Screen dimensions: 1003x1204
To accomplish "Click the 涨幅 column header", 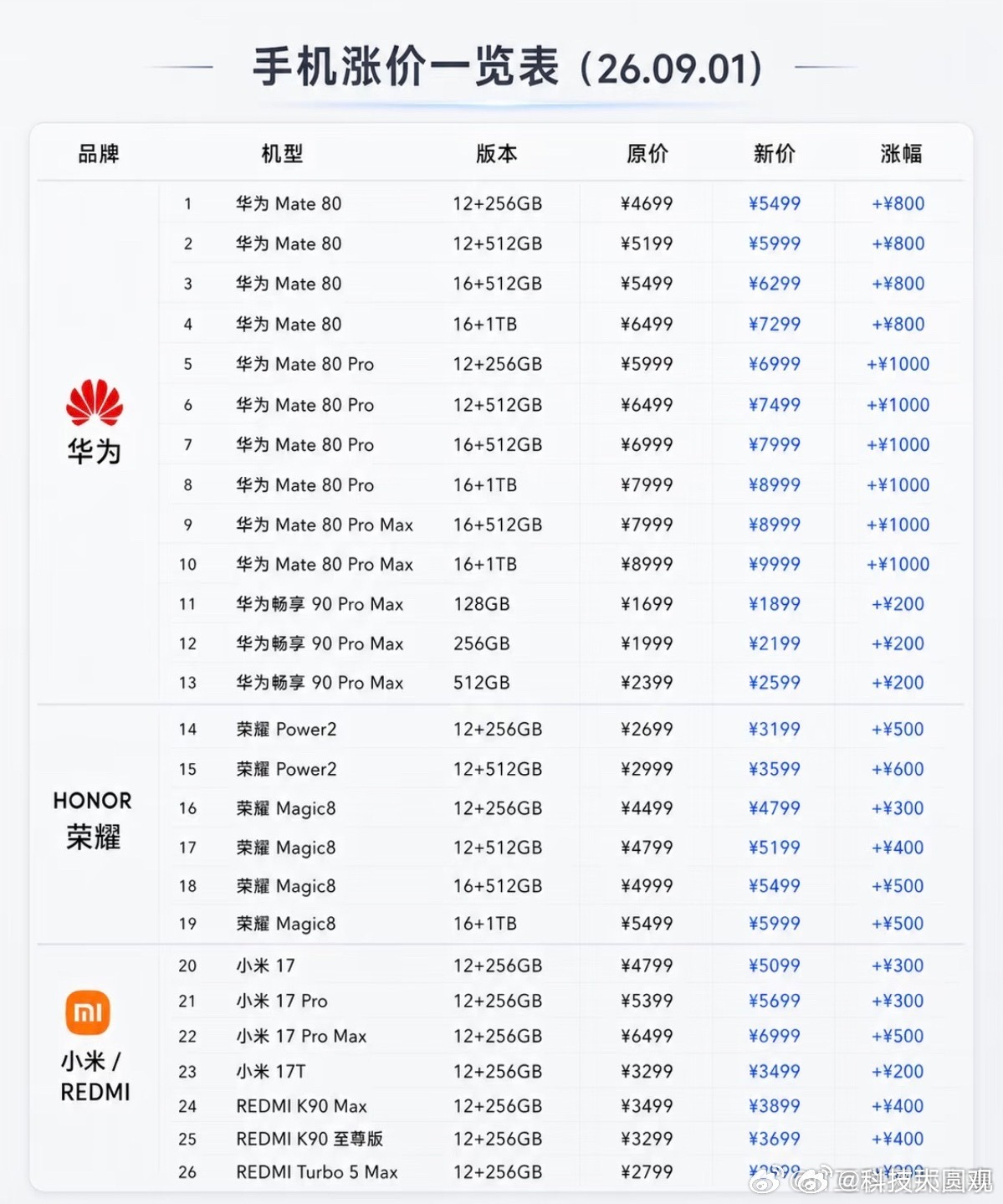I will [x=902, y=154].
